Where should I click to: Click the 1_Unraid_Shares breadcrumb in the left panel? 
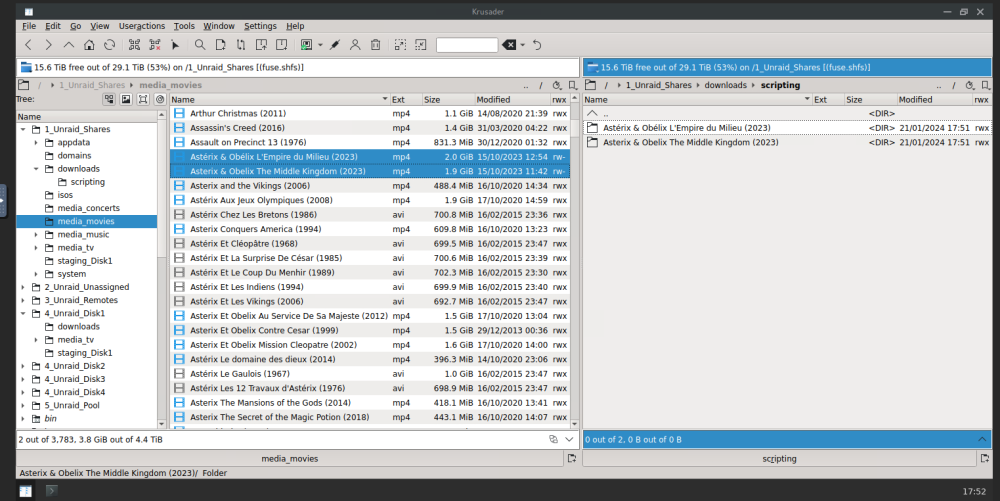(x=92, y=85)
